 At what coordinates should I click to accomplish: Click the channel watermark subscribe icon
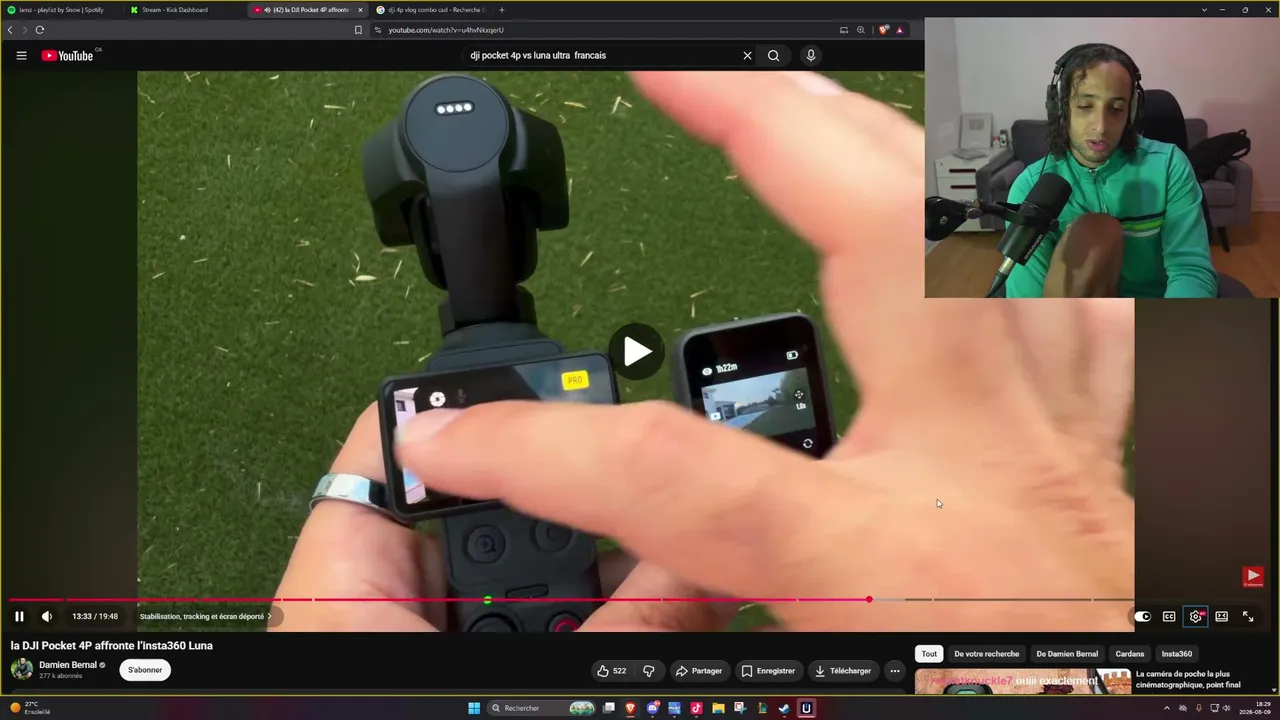click(x=1252, y=576)
